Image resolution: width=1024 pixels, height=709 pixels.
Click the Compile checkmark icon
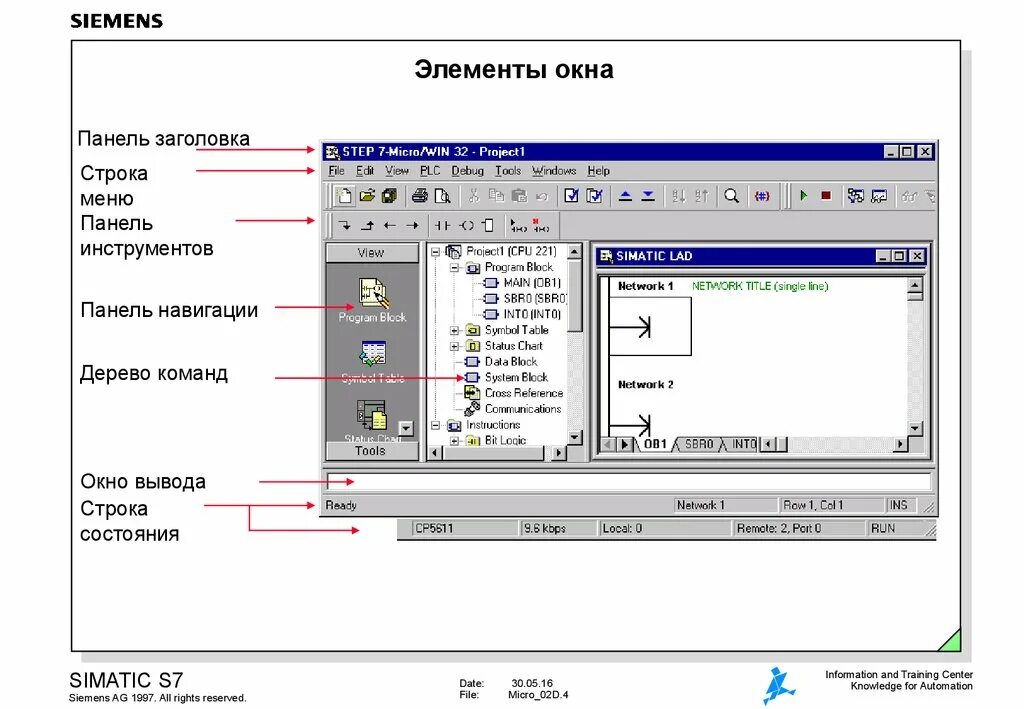pyautogui.click(x=571, y=196)
